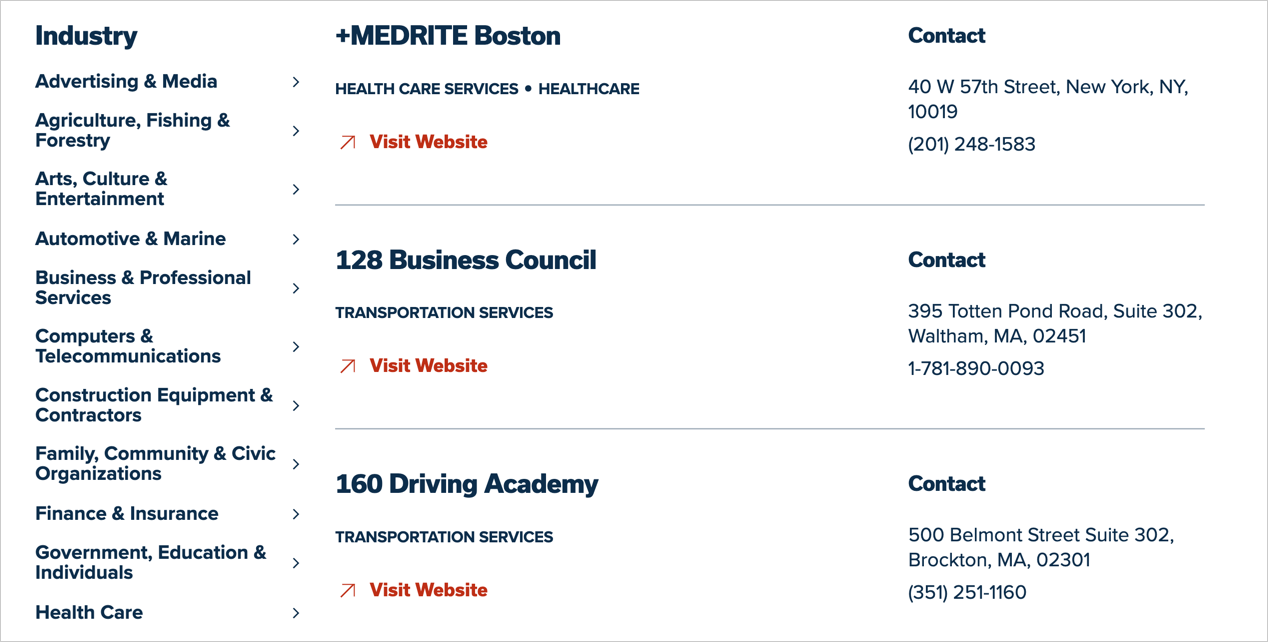
Task: Select Government, Education & Individuals category
Action: coord(151,563)
